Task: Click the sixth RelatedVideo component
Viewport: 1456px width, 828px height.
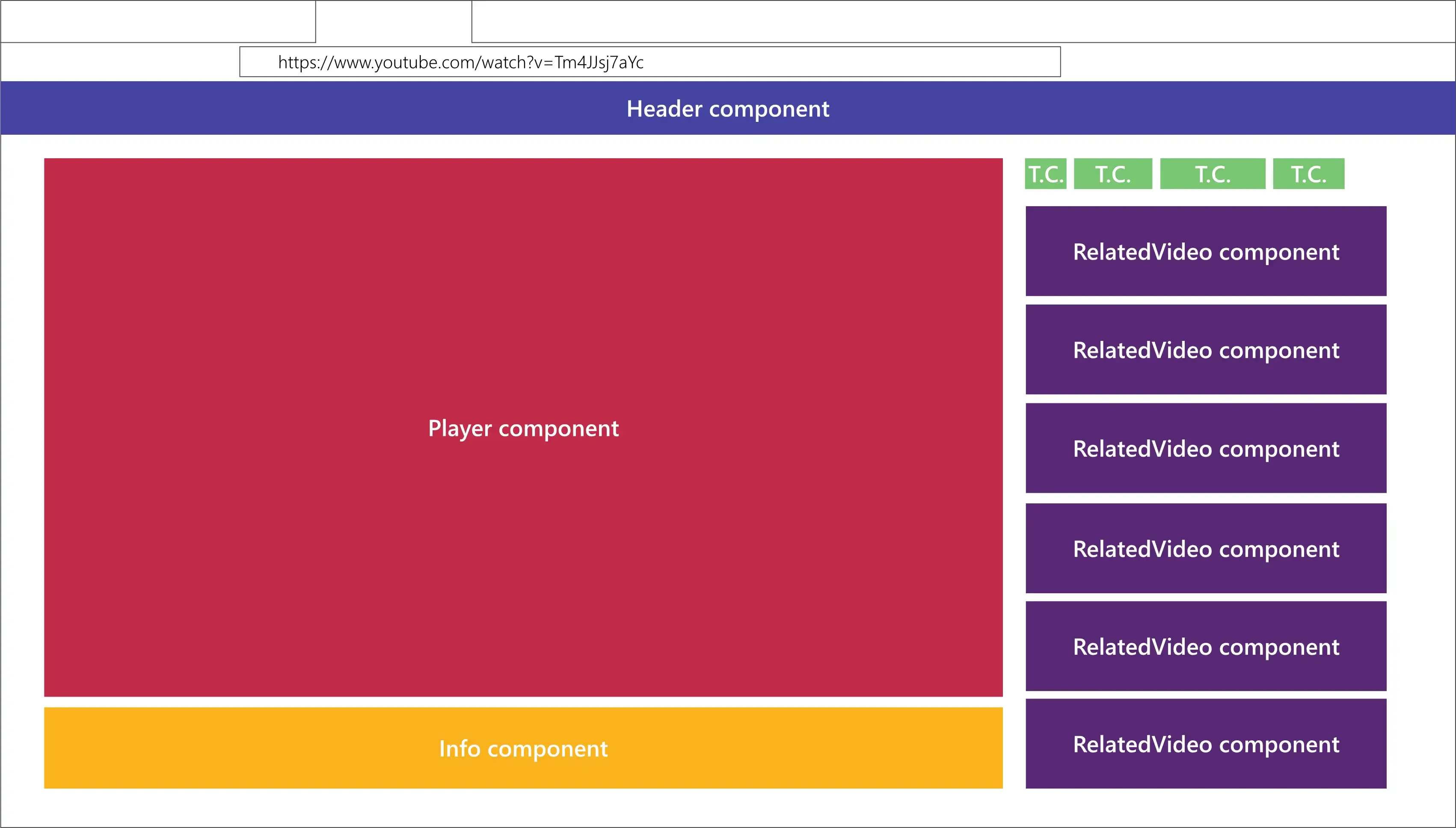Action: point(1206,743)
